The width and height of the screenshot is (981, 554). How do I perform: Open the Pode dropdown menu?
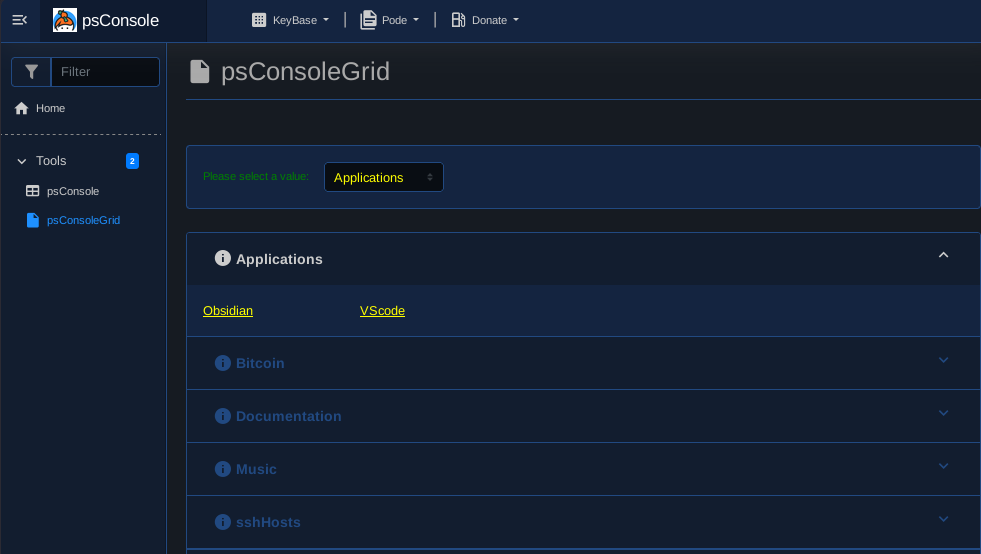(x=390, y=20)
